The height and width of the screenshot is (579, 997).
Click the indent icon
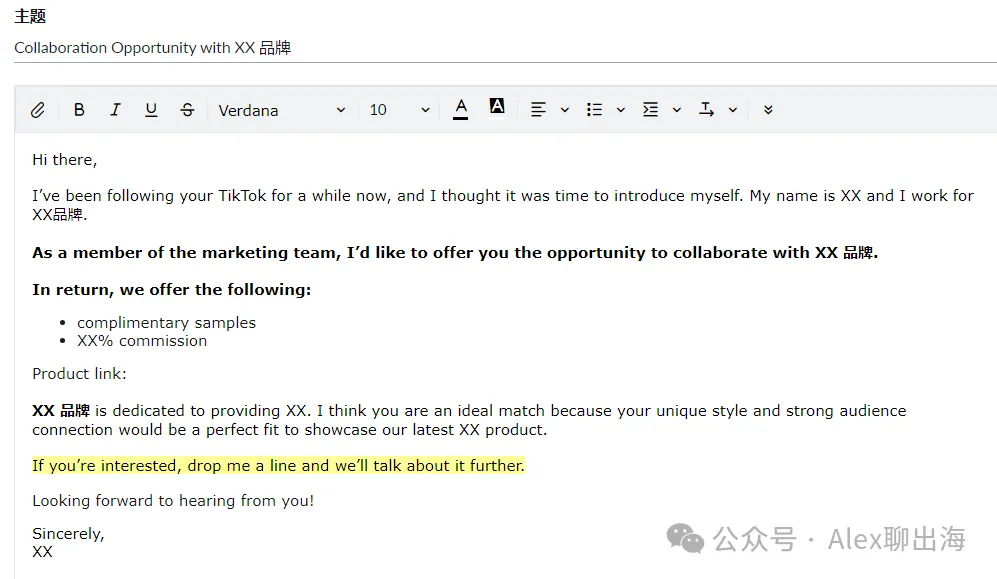click(650, 110)
